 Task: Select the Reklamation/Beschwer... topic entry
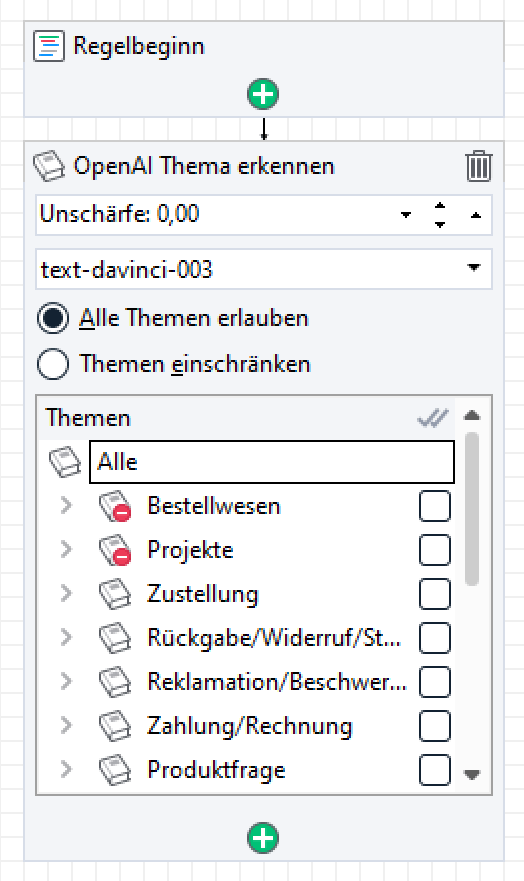click(277, 682)
